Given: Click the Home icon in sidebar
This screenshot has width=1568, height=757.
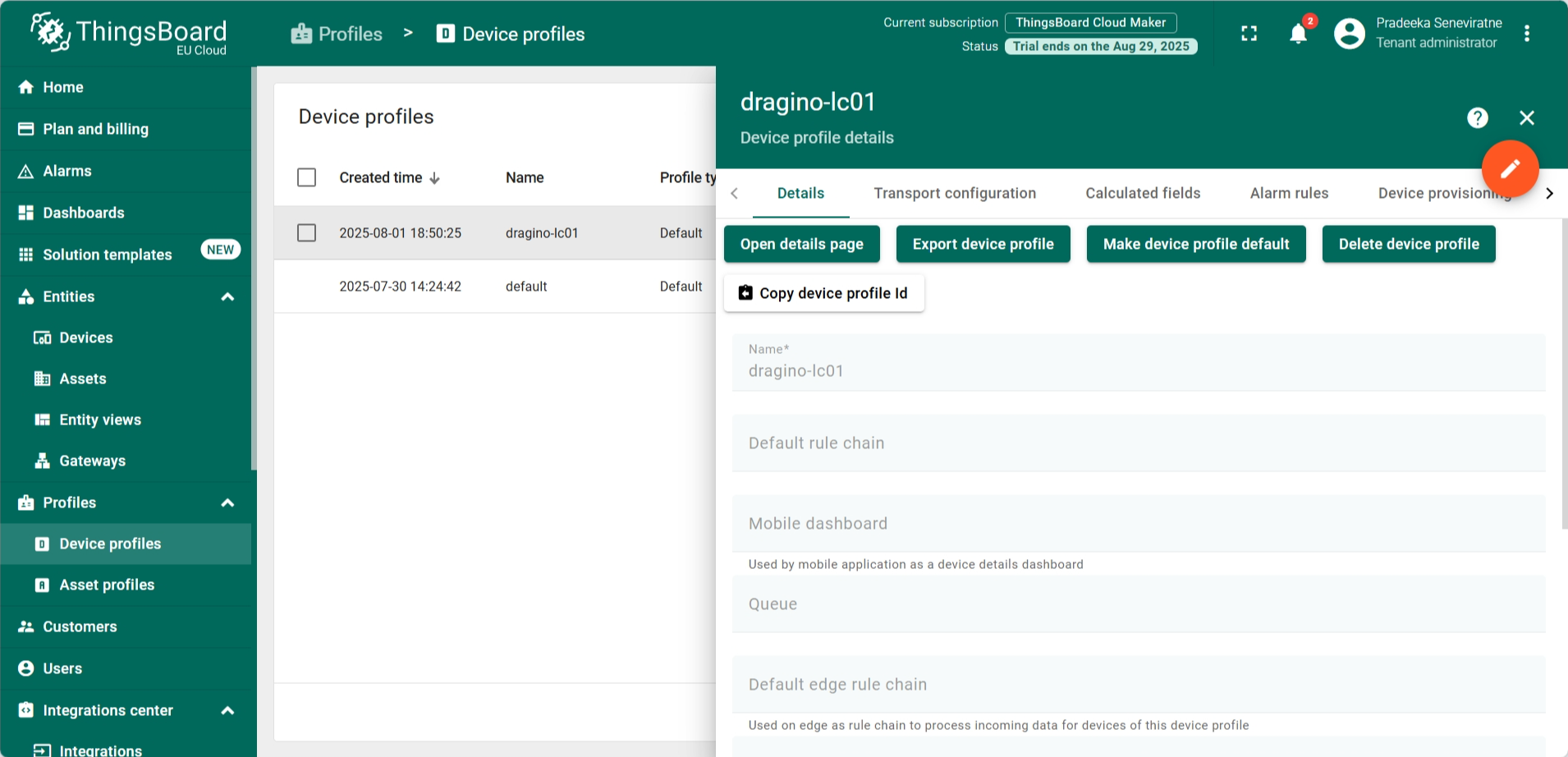Looking at the screenshot, I should click(26, 87).
